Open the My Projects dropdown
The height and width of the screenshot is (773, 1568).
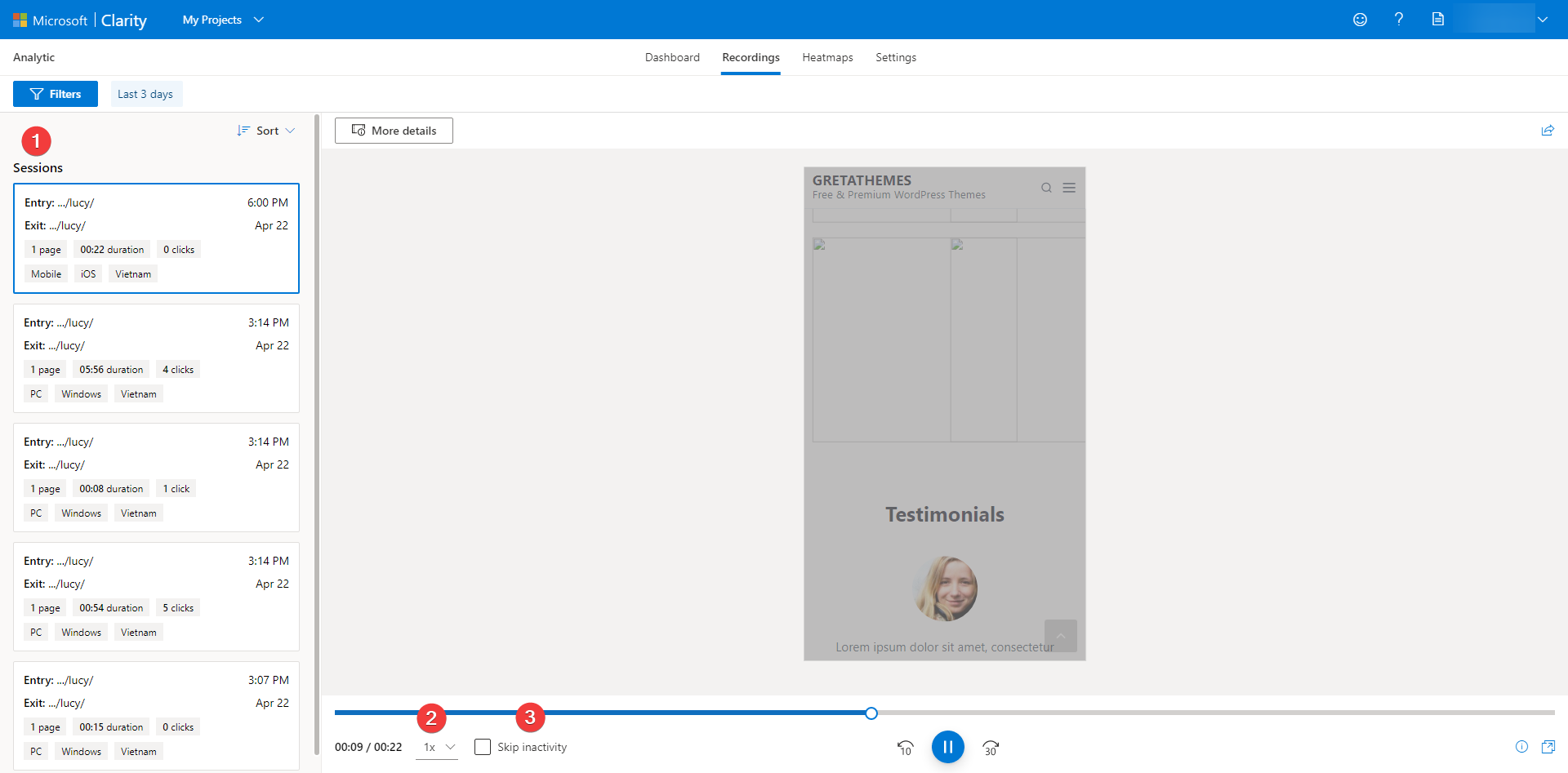222,20
